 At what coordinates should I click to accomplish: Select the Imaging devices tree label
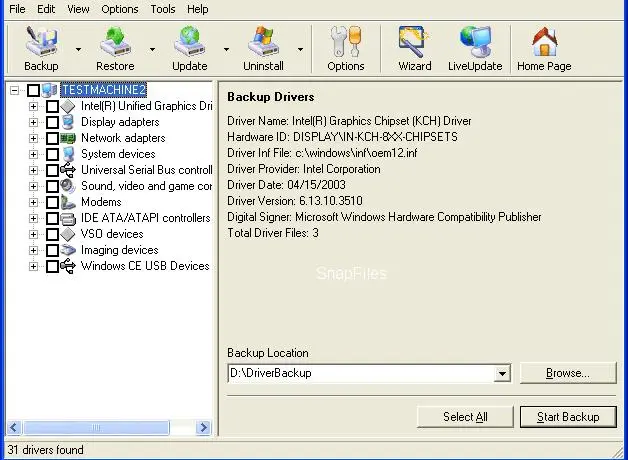[119, 250]
